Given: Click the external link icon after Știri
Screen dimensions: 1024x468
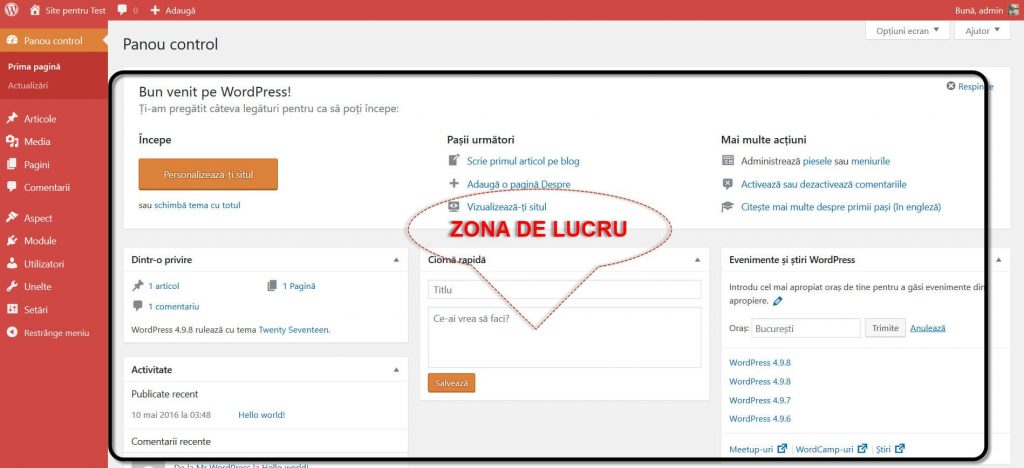Looking at the screenshot, I should pyautogui.click(x=900, y=448).
